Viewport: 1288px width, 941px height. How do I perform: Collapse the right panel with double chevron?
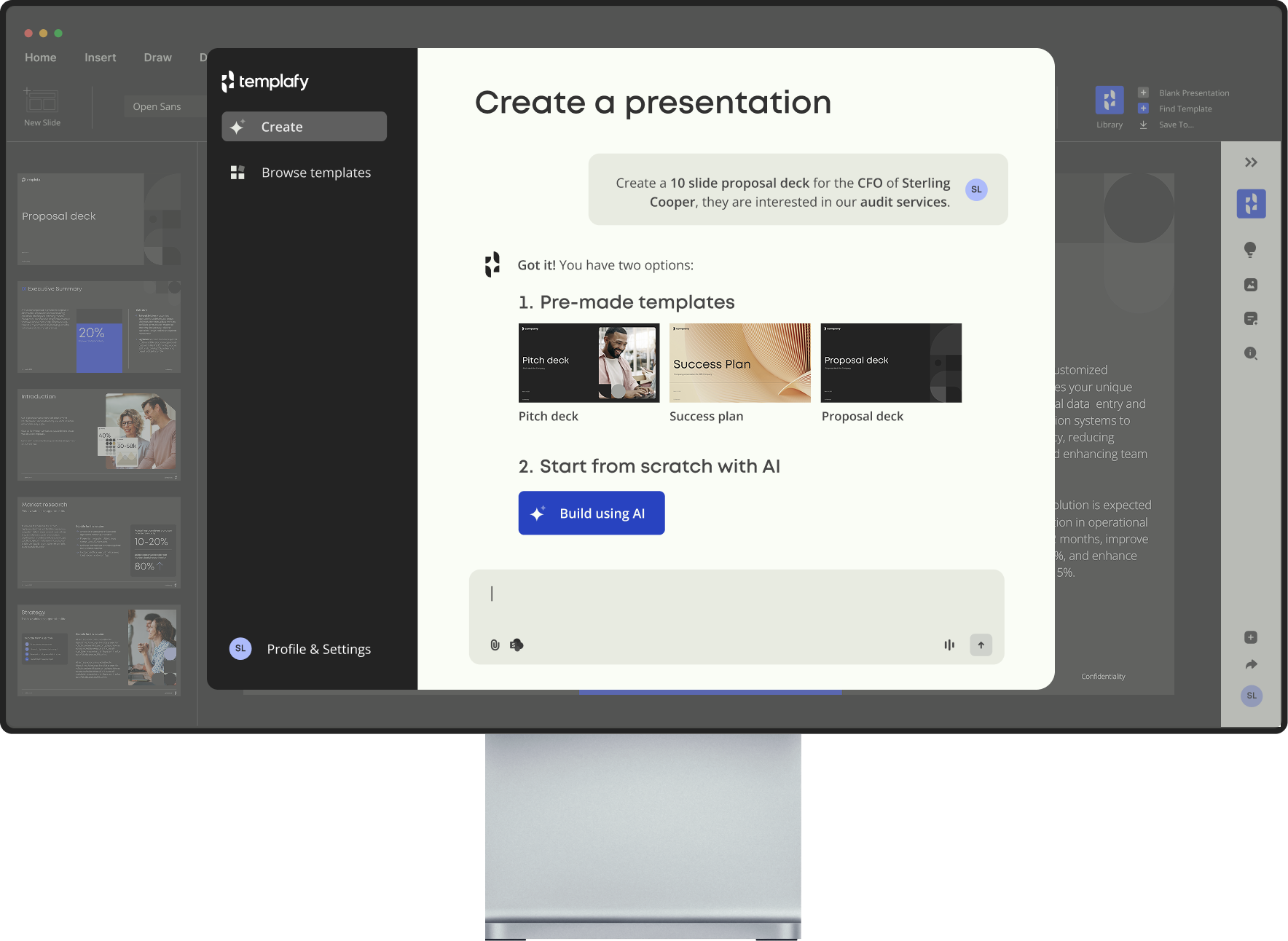pyautogui.click(x=1251, y=162)
